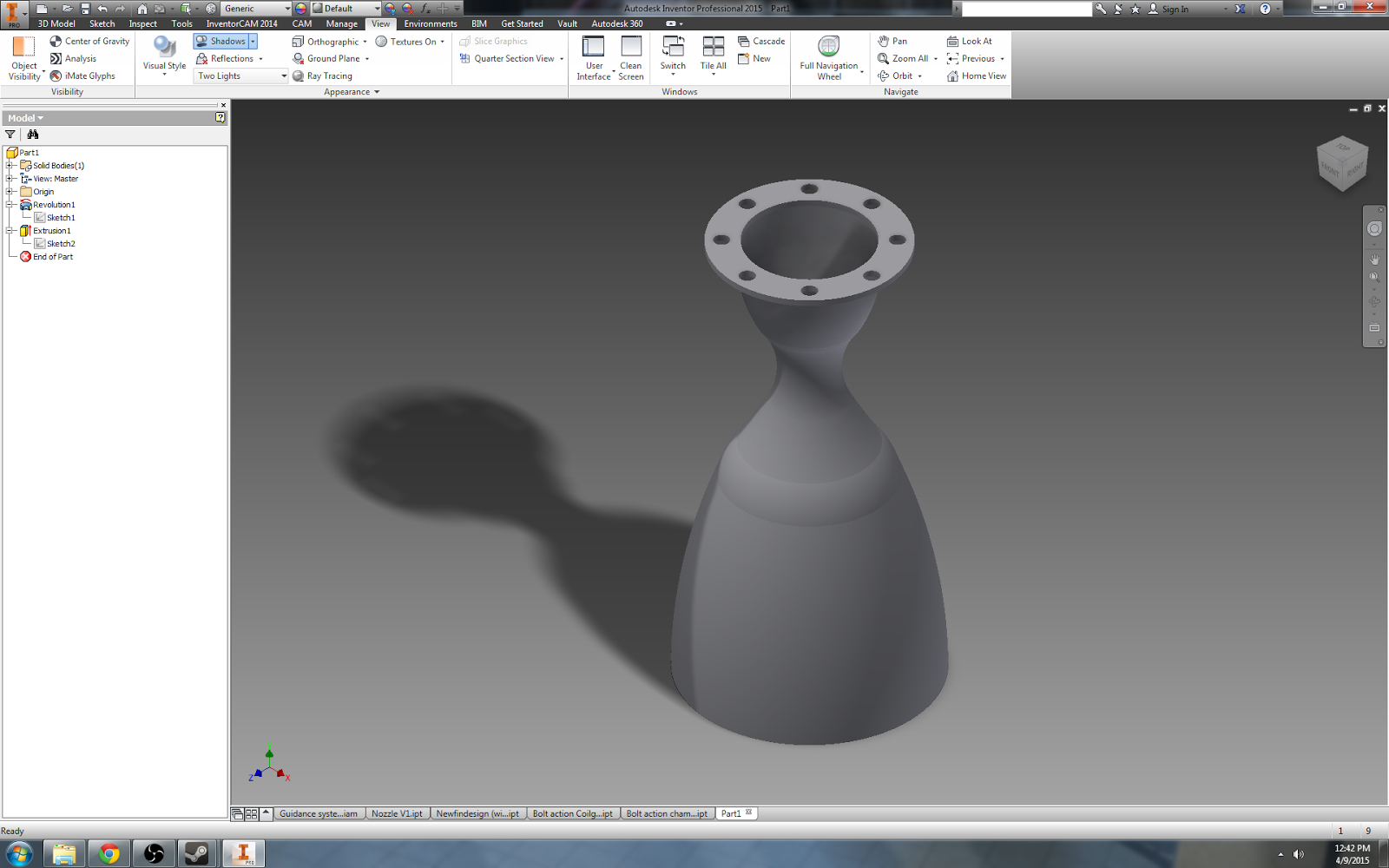Open Steam from the taskbar
The image size is (1389, 868).
coord(197,854)
